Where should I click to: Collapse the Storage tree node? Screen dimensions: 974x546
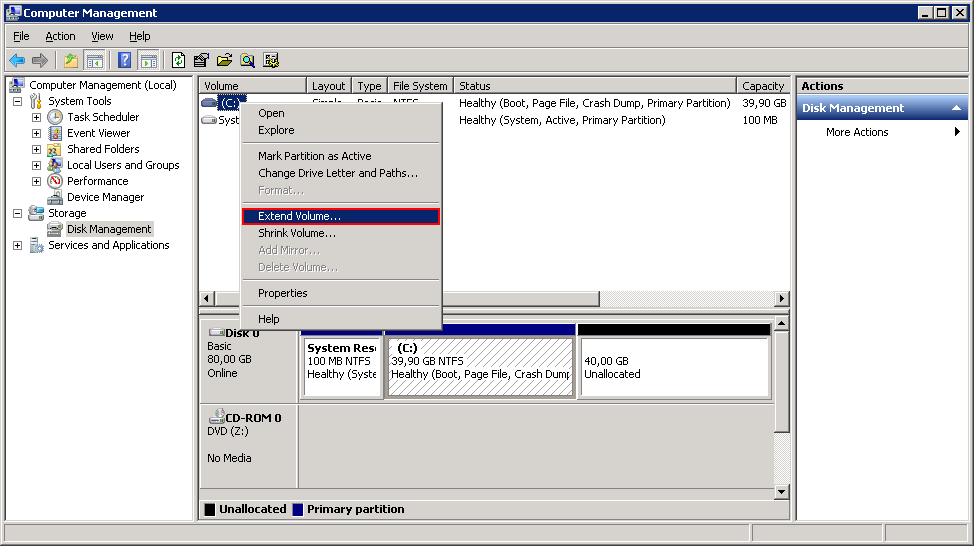click(x=17, y=214)
